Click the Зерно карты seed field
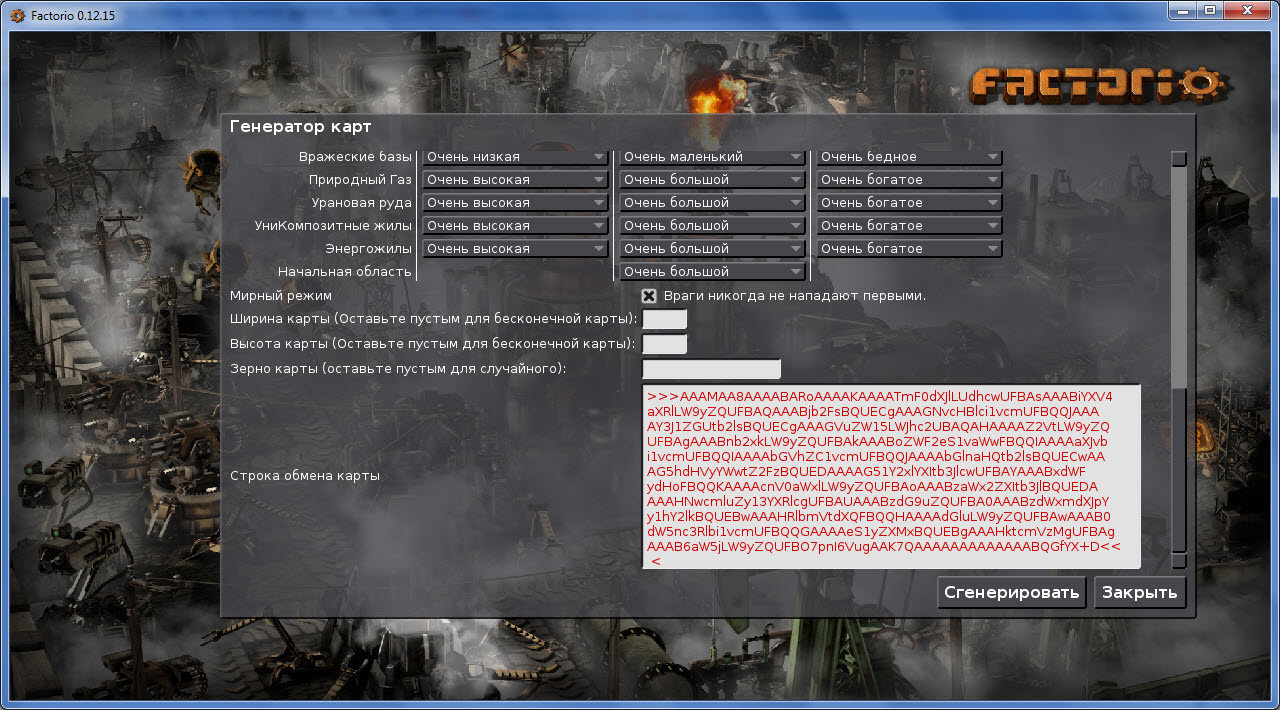This screenshot has width=1280, height=710. [x=711, y=369]
